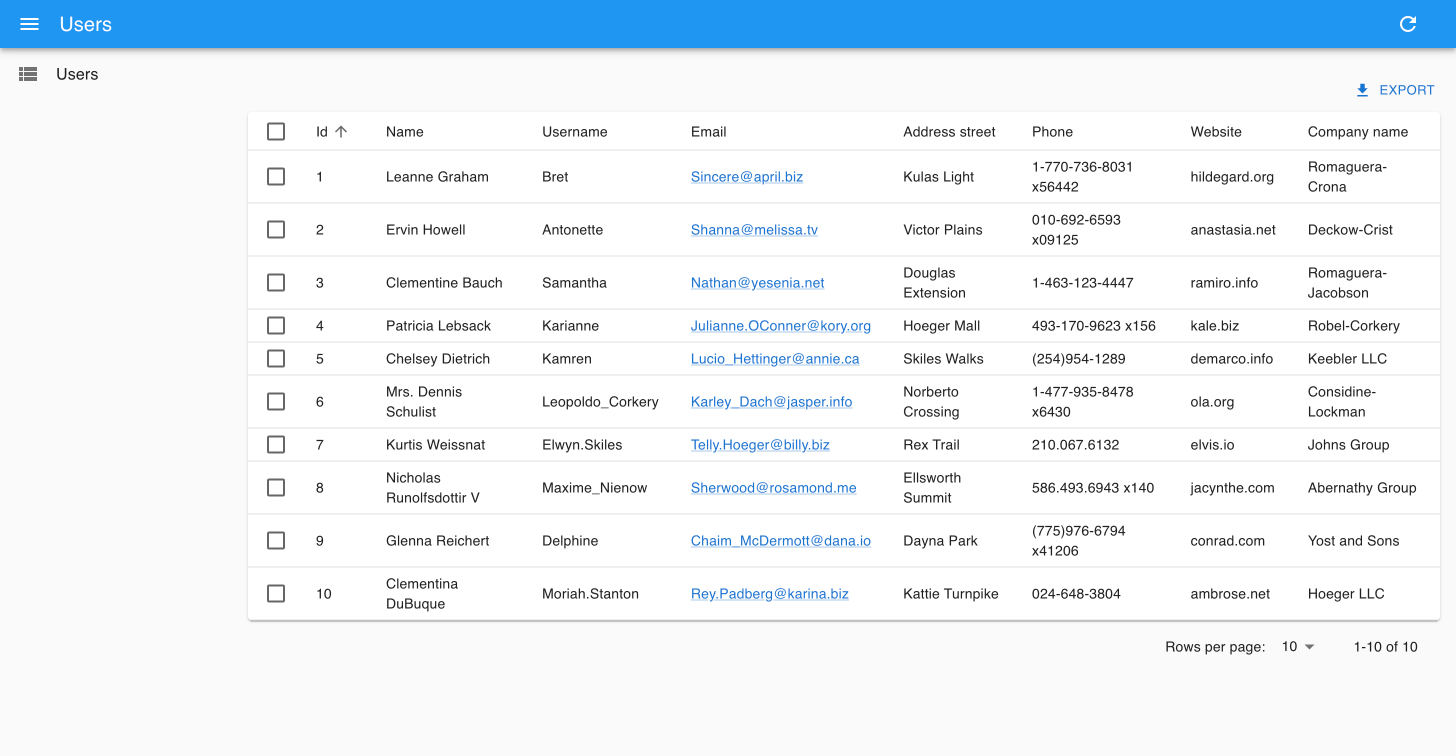Click the Sherwood@rosamond.me email link
Viewport: 1456px width, 756px height.
(774, 487)
